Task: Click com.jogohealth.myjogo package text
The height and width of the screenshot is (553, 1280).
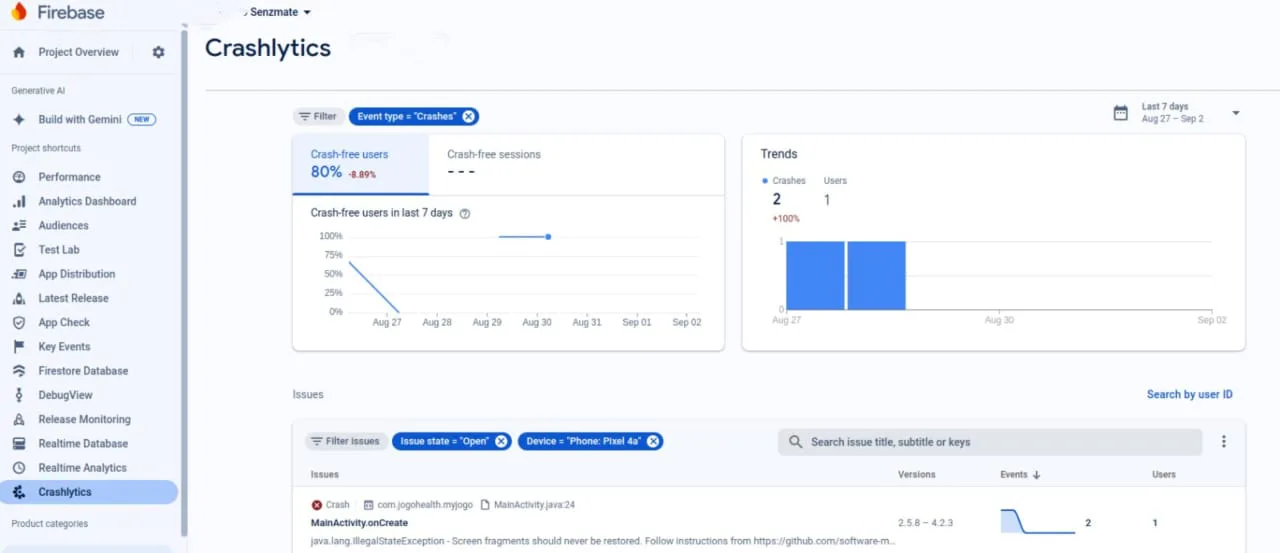Action: (424, 505)
